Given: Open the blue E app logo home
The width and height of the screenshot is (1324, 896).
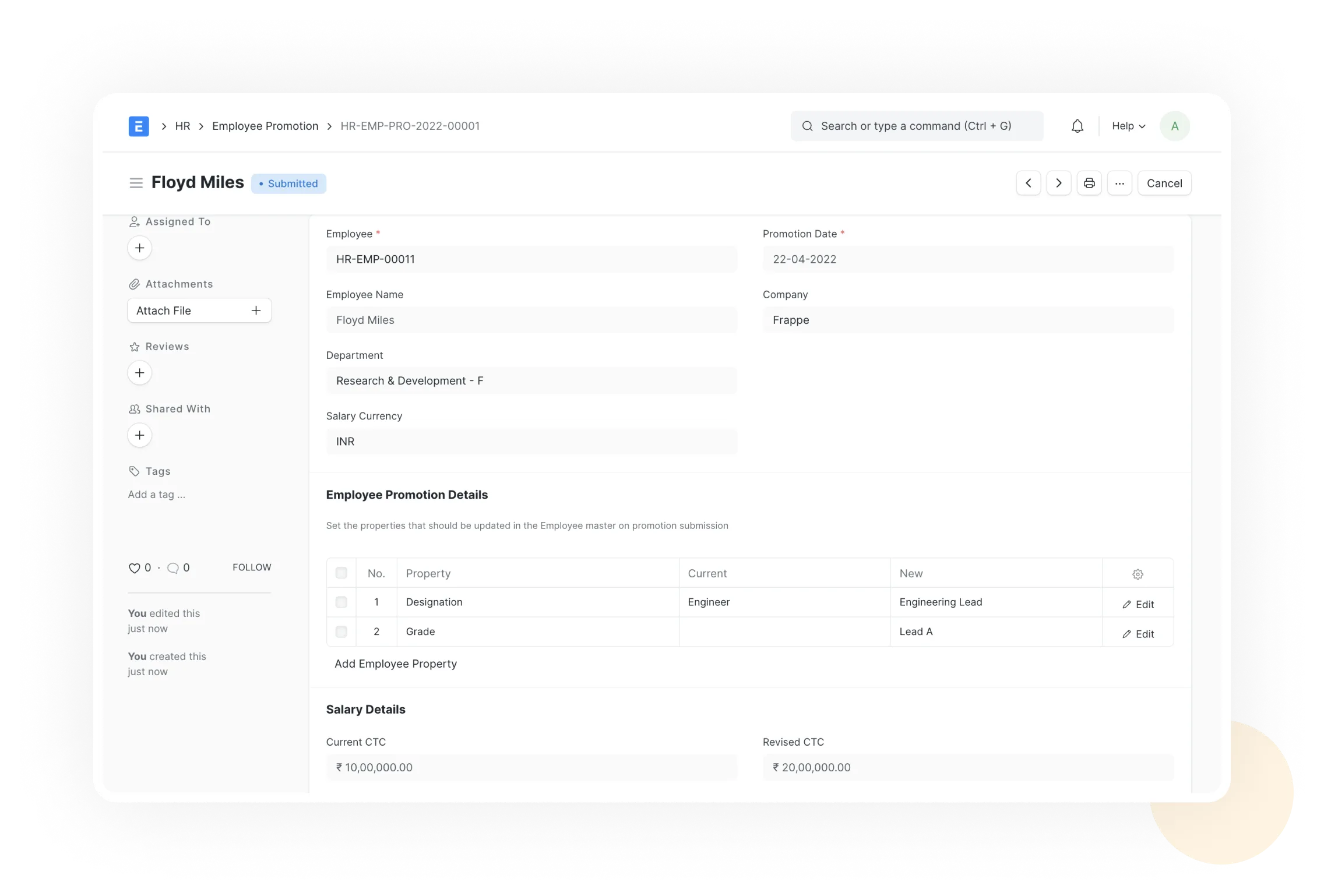Looking at the screenshot, I should pyautogui.click(x=139, y=126).
